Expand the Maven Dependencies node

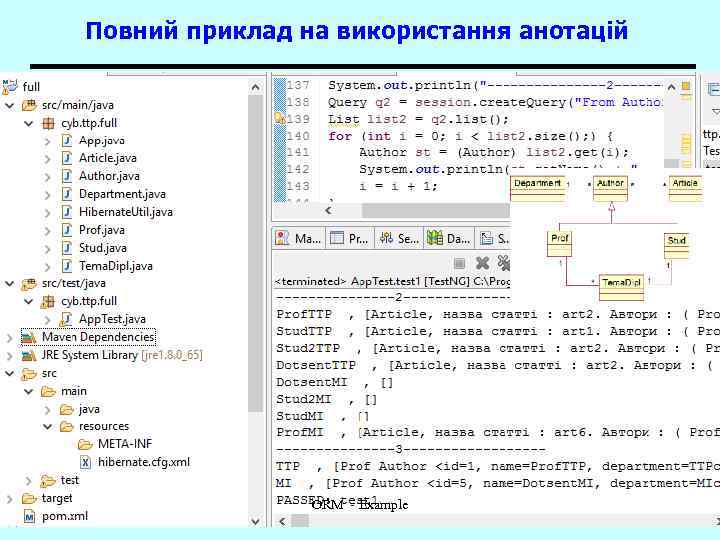10,338
